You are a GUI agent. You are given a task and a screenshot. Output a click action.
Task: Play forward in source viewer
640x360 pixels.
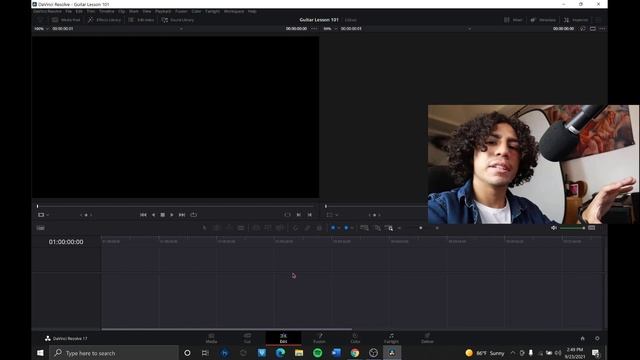[171, 215]
